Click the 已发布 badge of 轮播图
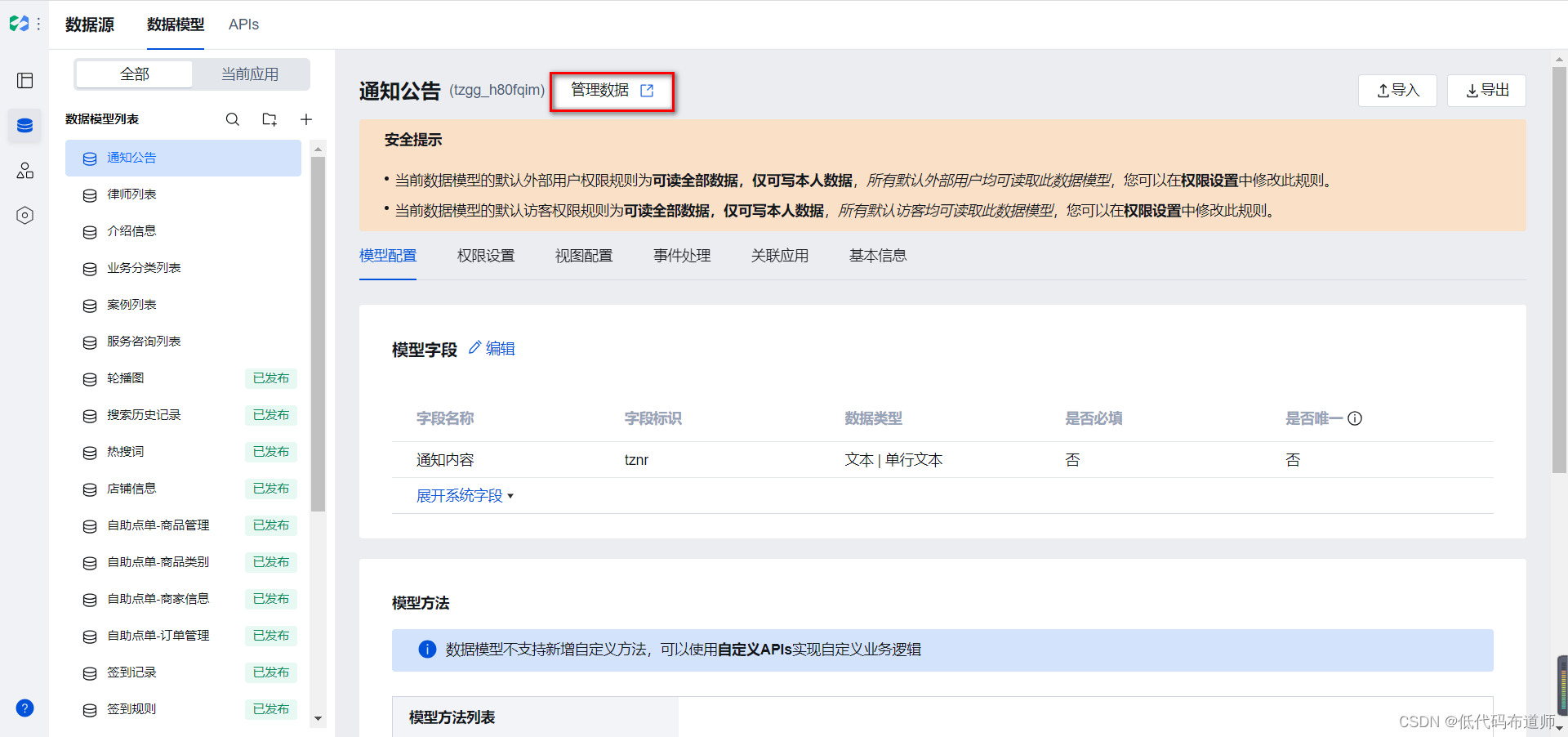Screen dimensions: 1568x737 click(271, 378)
